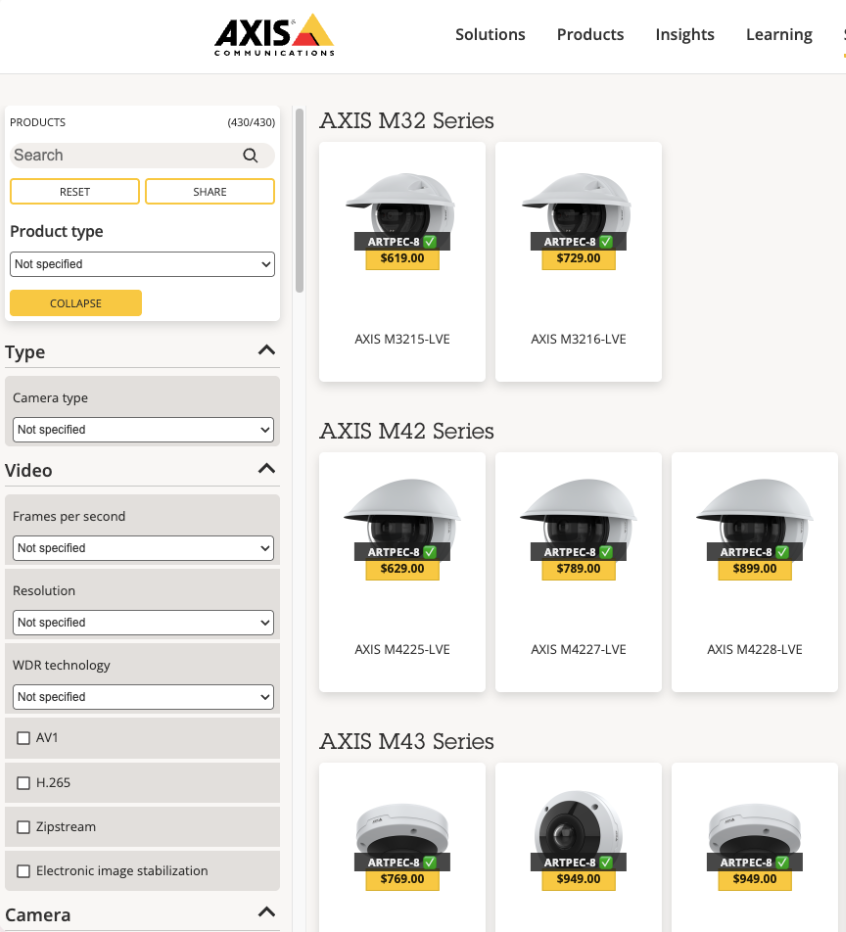Click the search magnifier icon

point(250,155)
